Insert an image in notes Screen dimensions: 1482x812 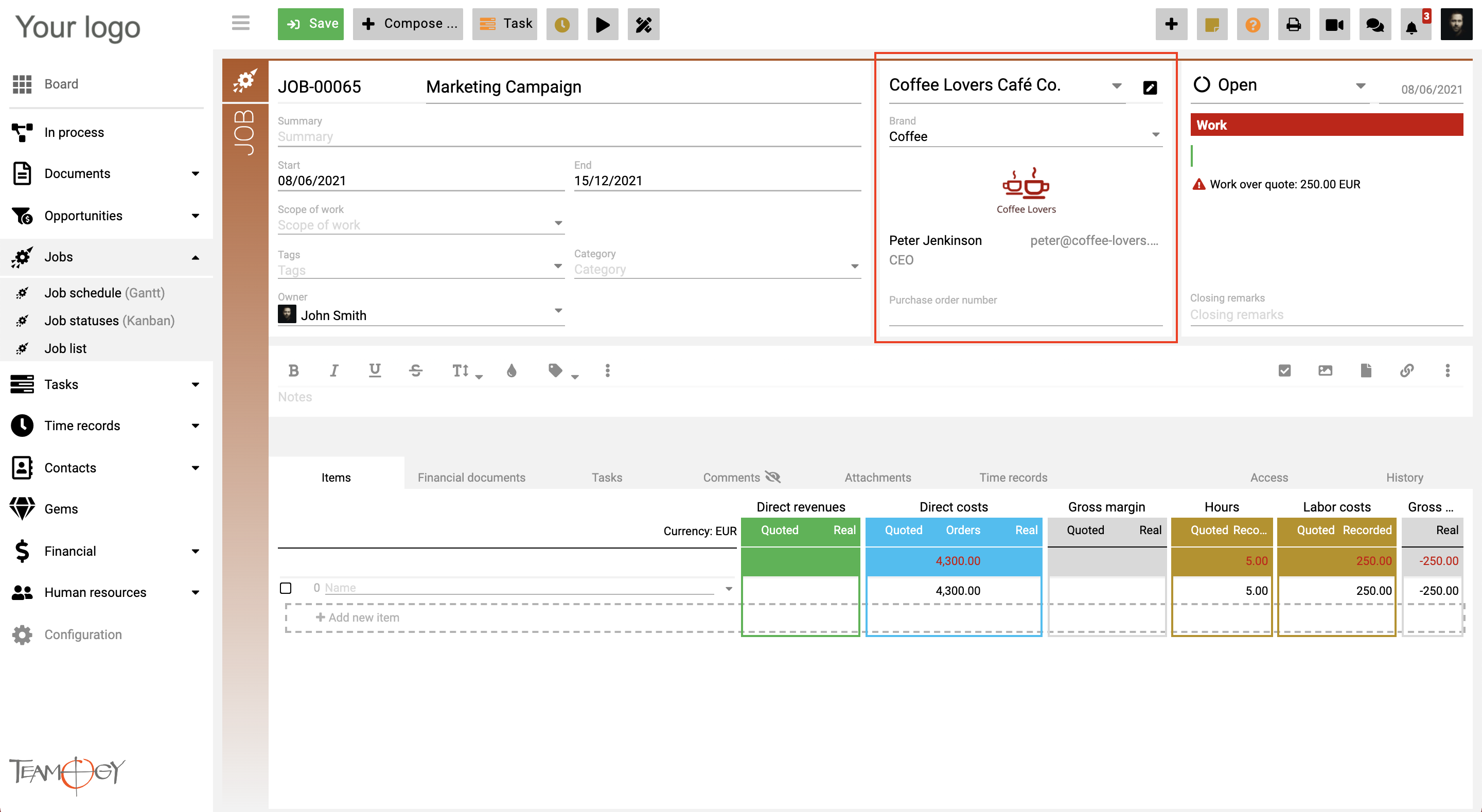click(x=1325, y=370)
